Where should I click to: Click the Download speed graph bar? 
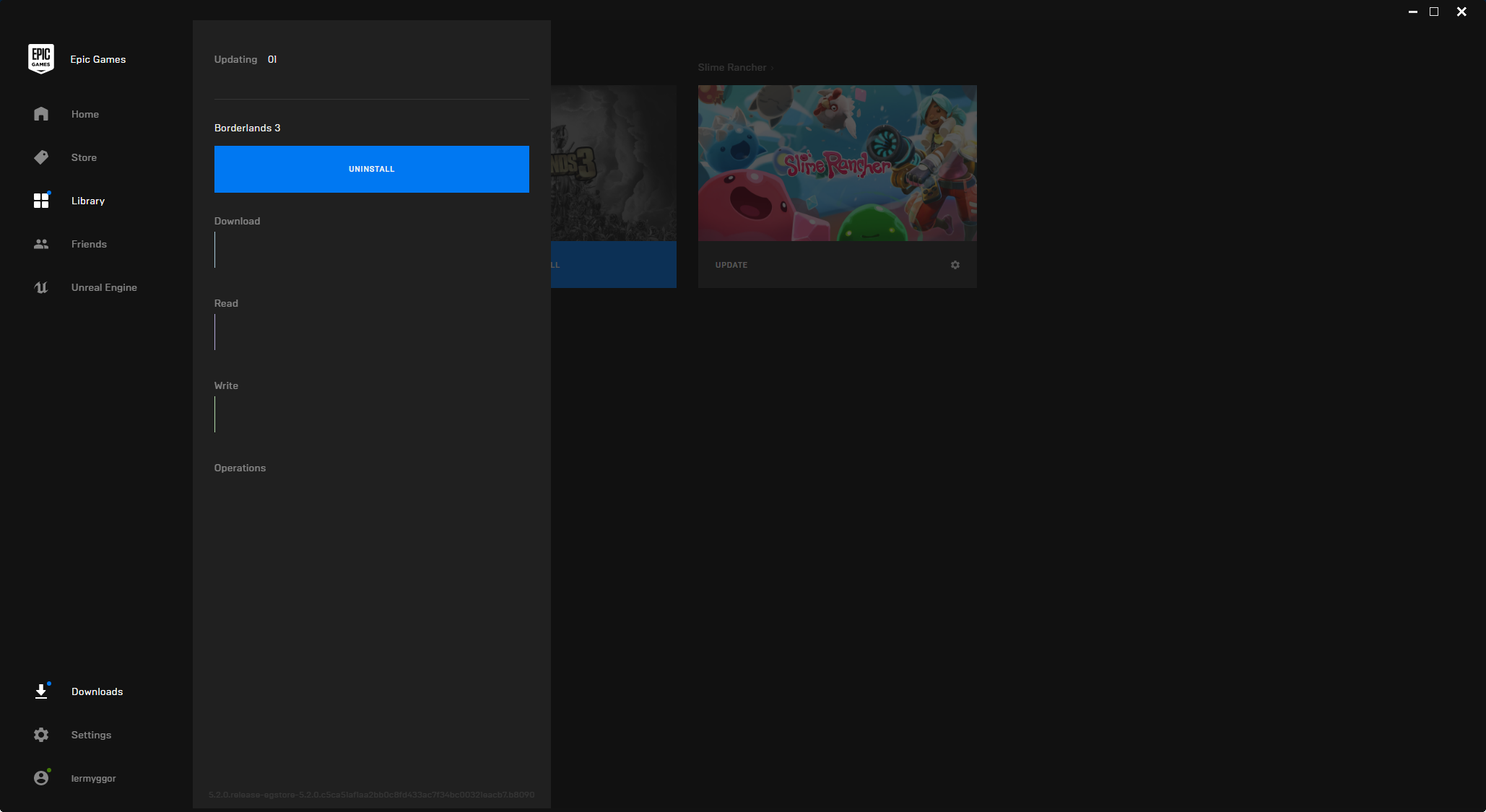215,250
